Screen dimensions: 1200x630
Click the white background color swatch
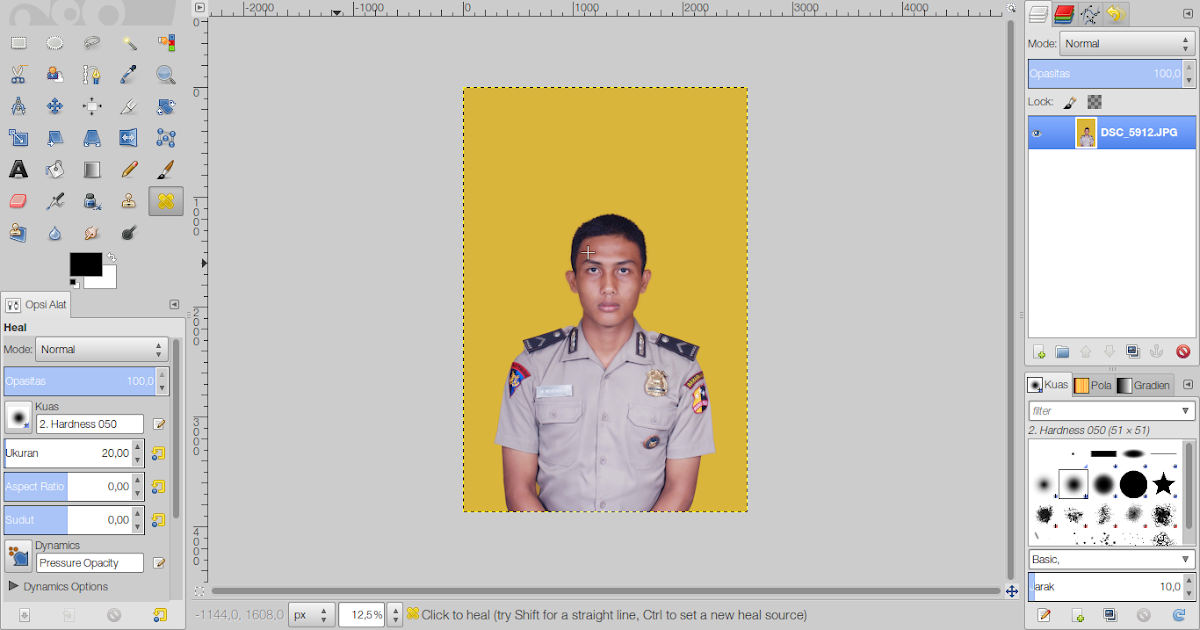106,278
